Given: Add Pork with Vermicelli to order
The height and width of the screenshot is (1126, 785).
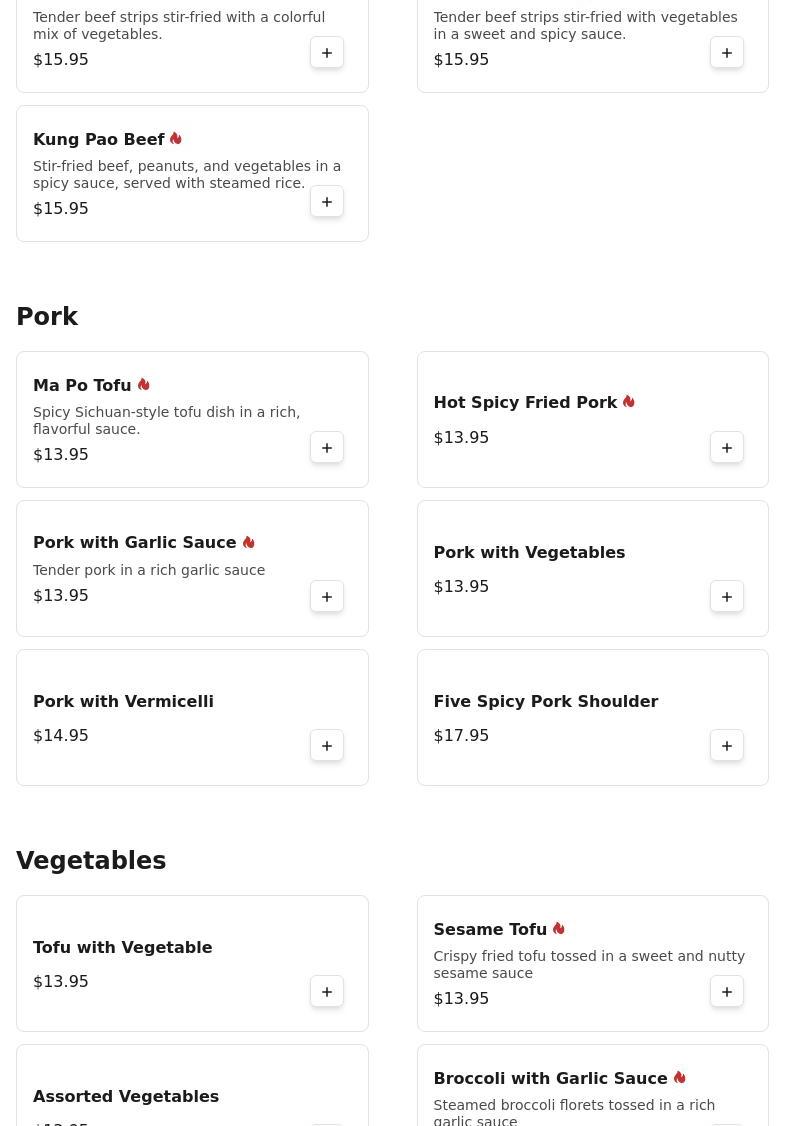Looking at the screenshot, I should (x=327, y=746).
